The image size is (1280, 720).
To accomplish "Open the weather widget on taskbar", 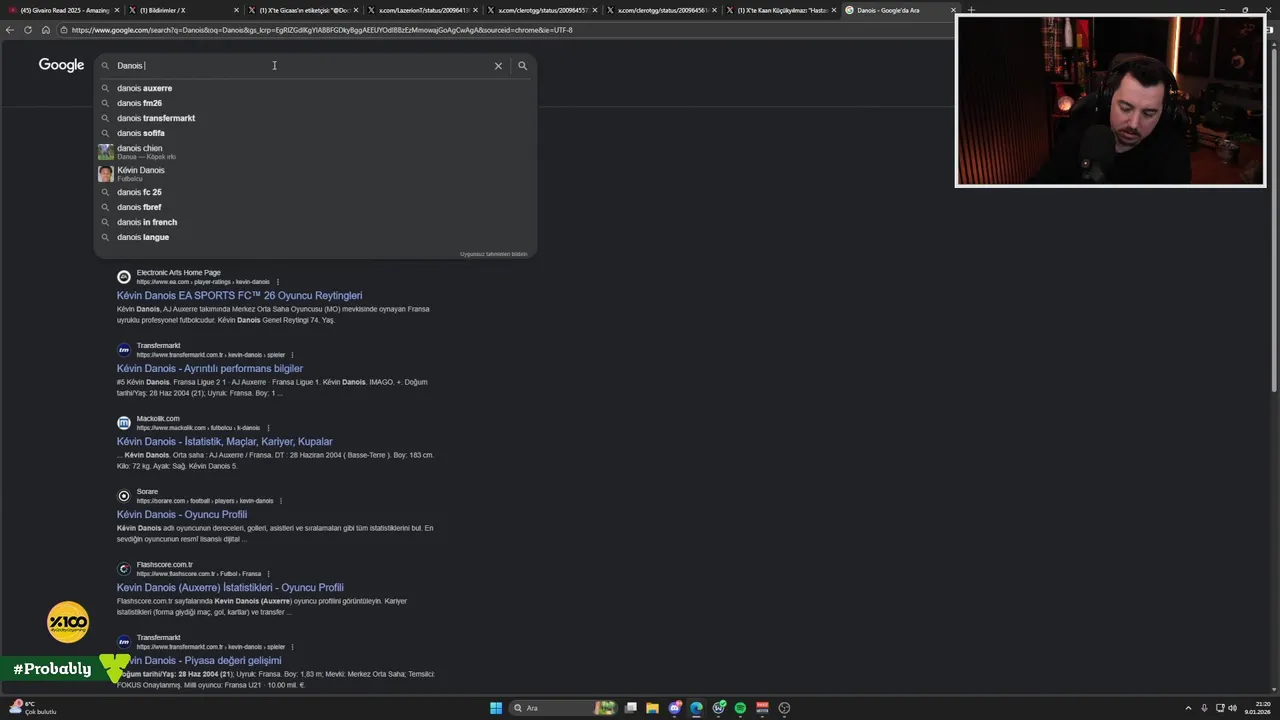I will (35, 708).
